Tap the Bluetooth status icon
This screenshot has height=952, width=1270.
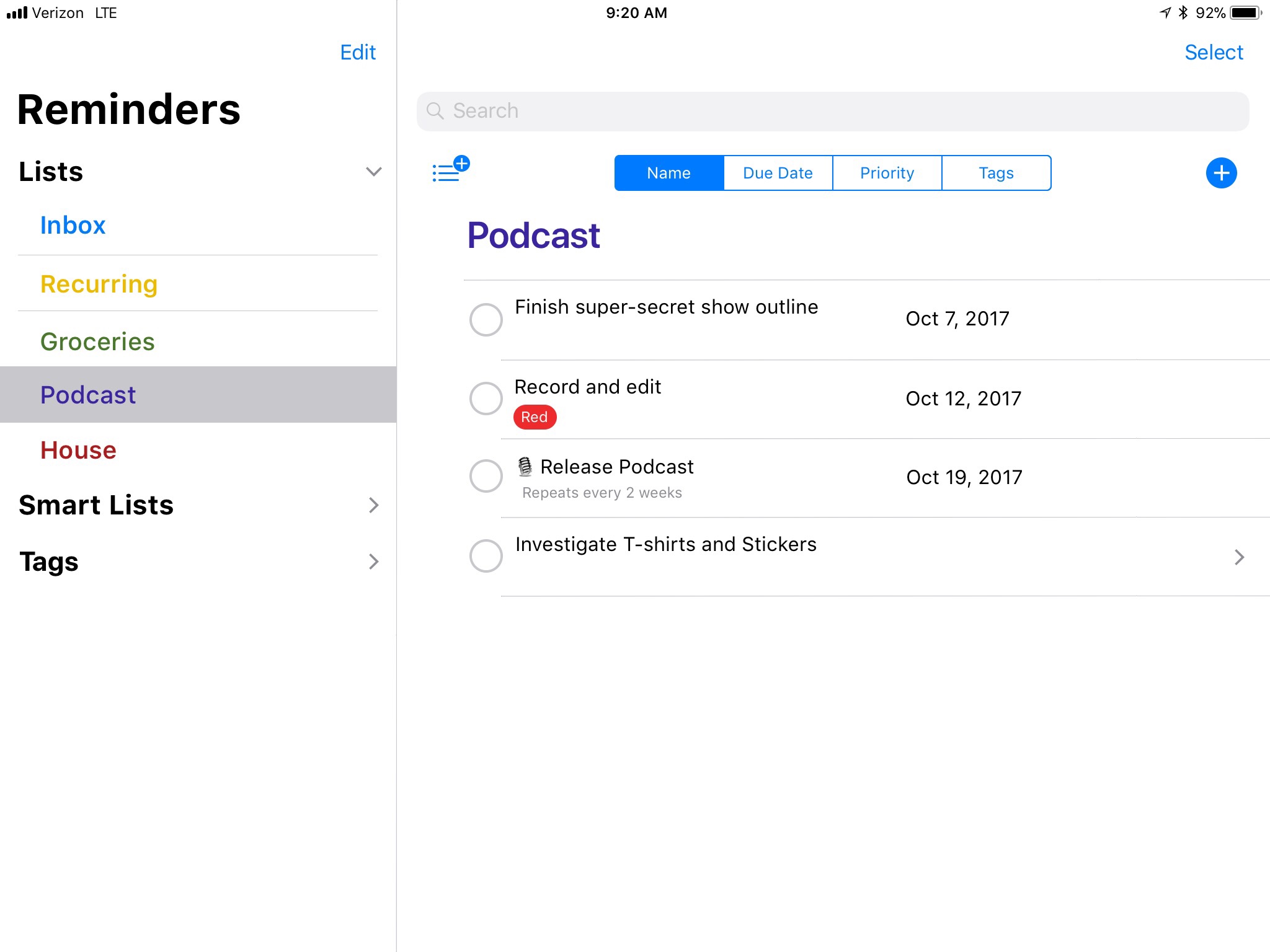[x=1183, y=13]
